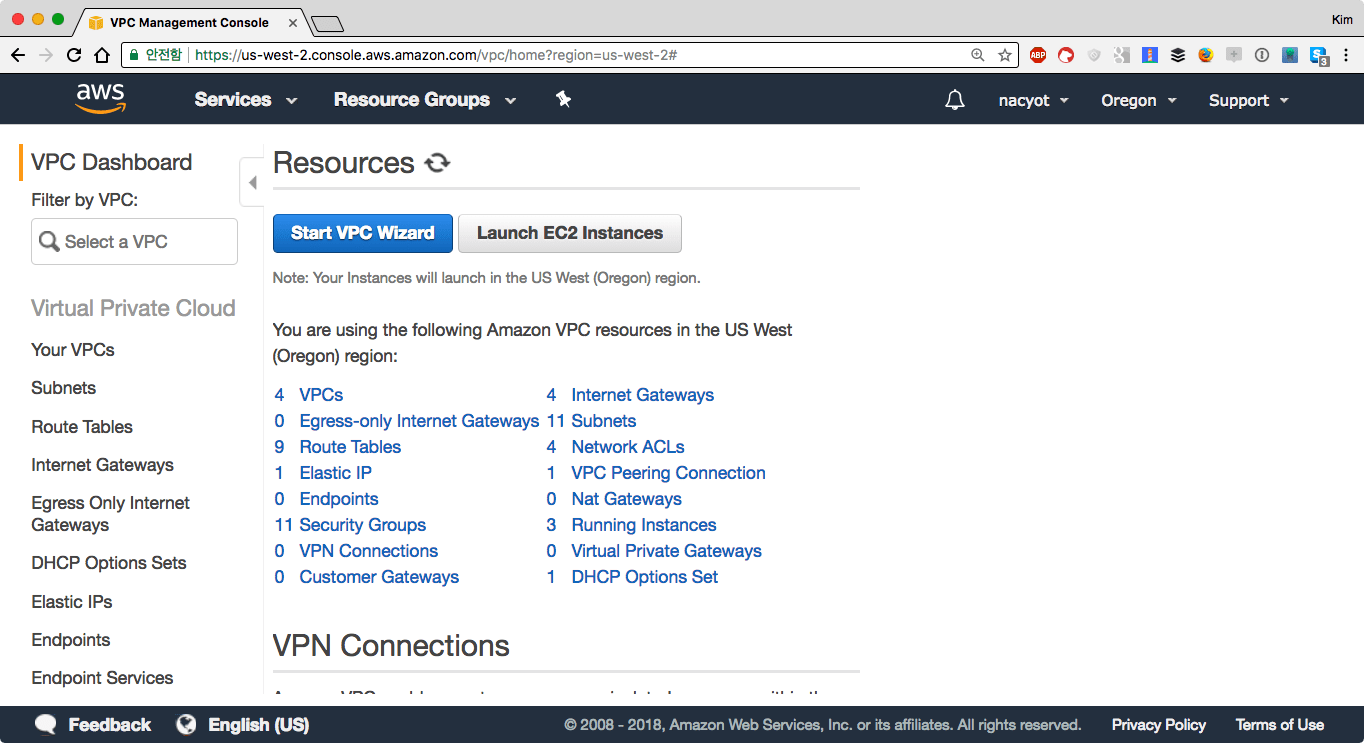This screenshot has width=1364, height=743.
Task: Click the Launch EC2 Instances button
Action: tap(569, 233)
